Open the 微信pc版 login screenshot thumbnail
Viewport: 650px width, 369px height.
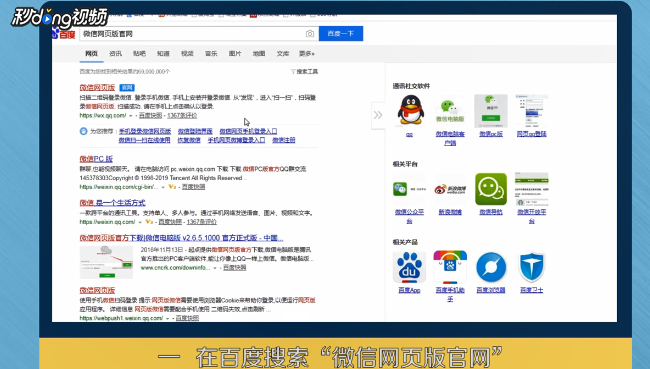click(491, 110)
